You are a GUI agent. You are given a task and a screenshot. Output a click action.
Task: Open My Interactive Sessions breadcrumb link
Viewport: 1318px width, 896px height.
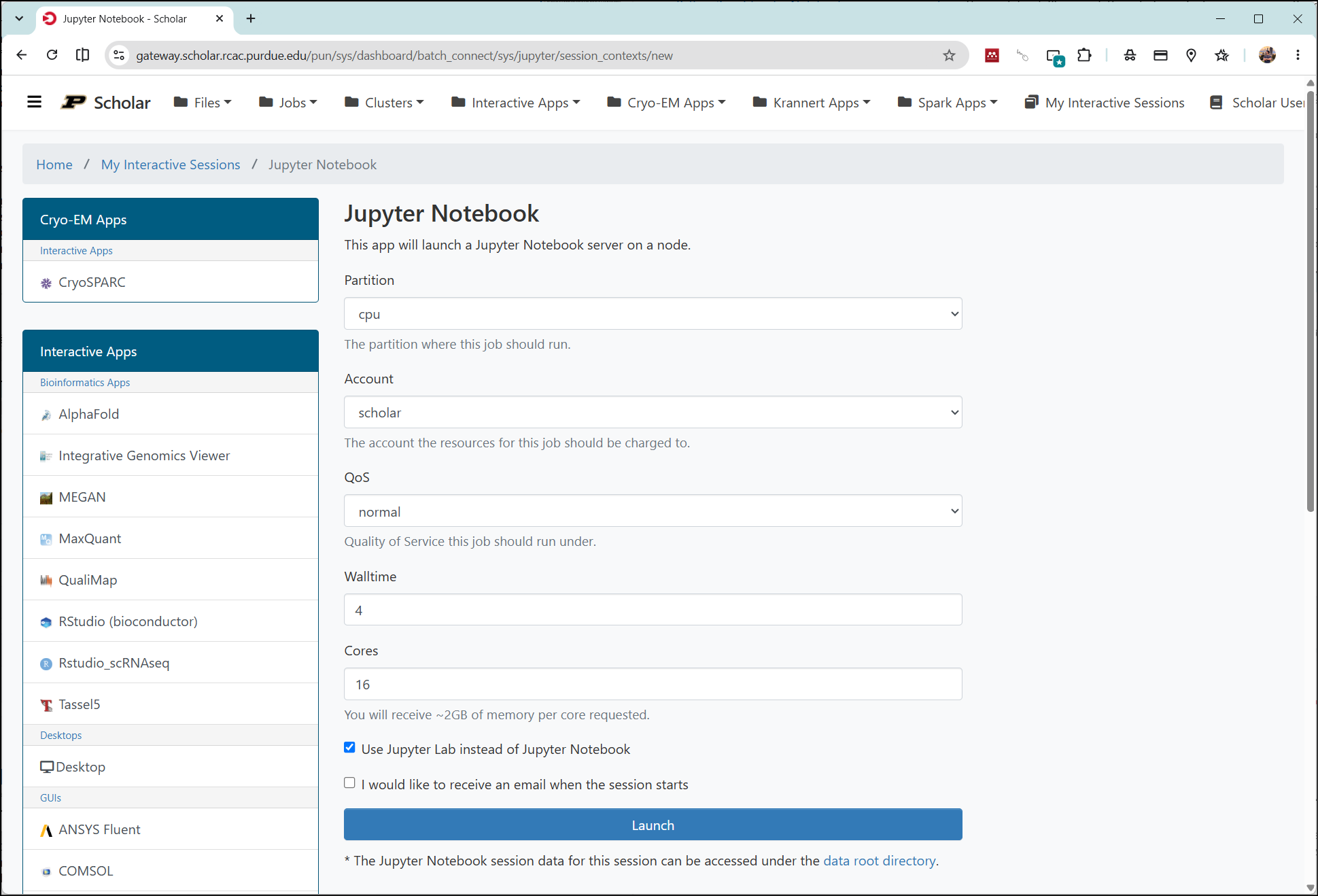pos(171,165)
